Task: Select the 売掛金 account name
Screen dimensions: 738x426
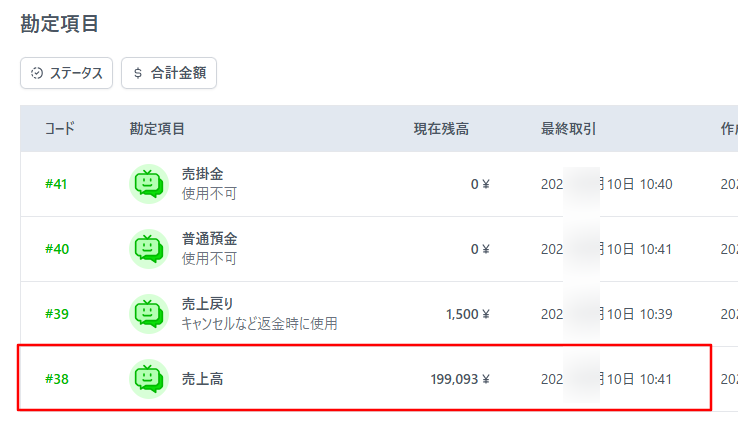Action: coord(202,175)
